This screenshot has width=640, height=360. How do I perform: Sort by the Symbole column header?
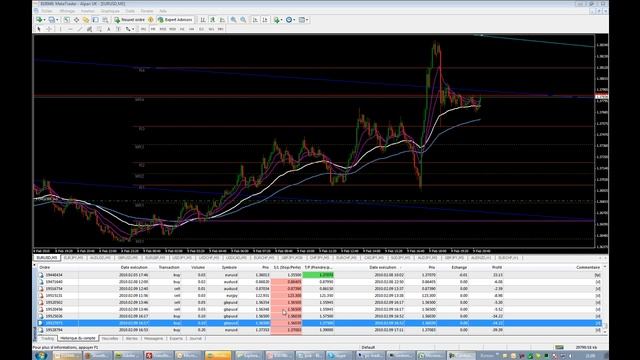229,267
